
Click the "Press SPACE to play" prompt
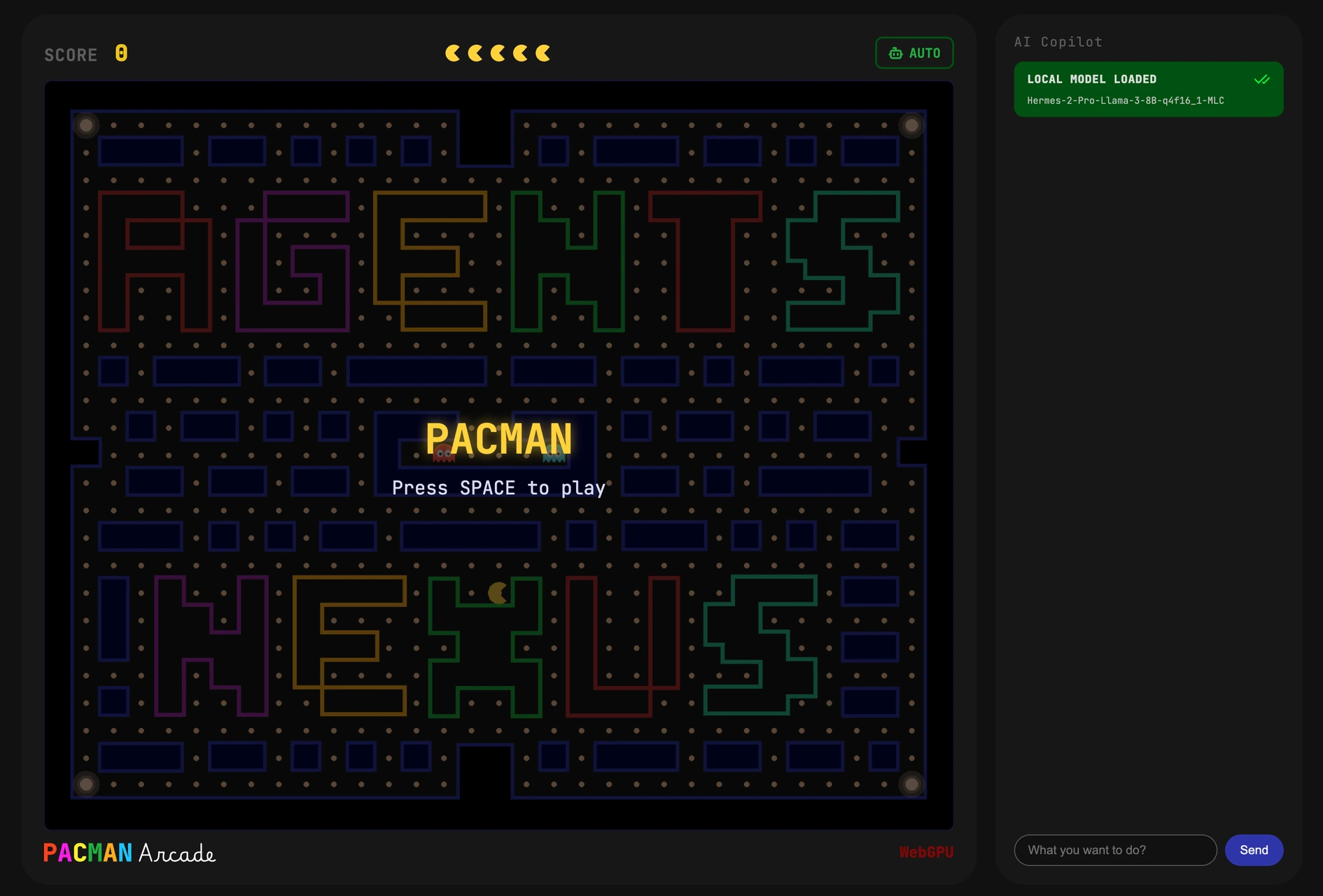point(498,488)
